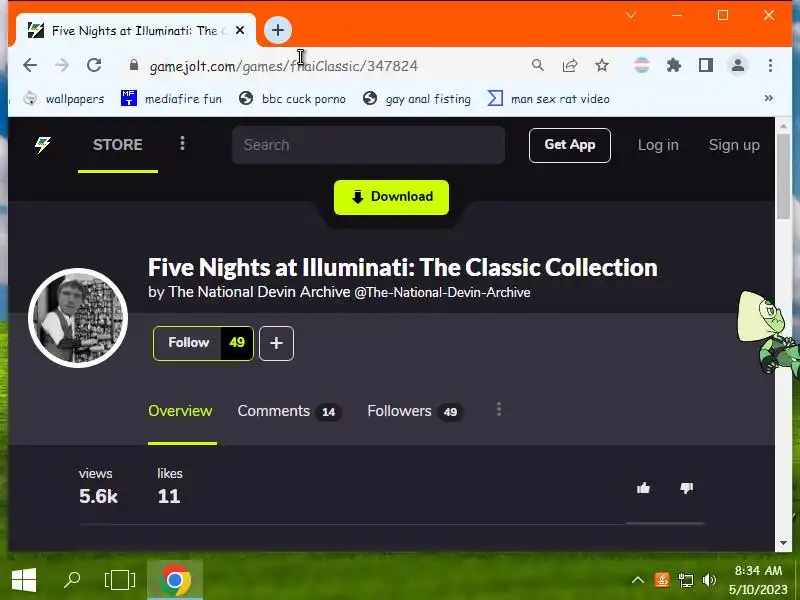Show hidden system tray icons

click(638, 580)
